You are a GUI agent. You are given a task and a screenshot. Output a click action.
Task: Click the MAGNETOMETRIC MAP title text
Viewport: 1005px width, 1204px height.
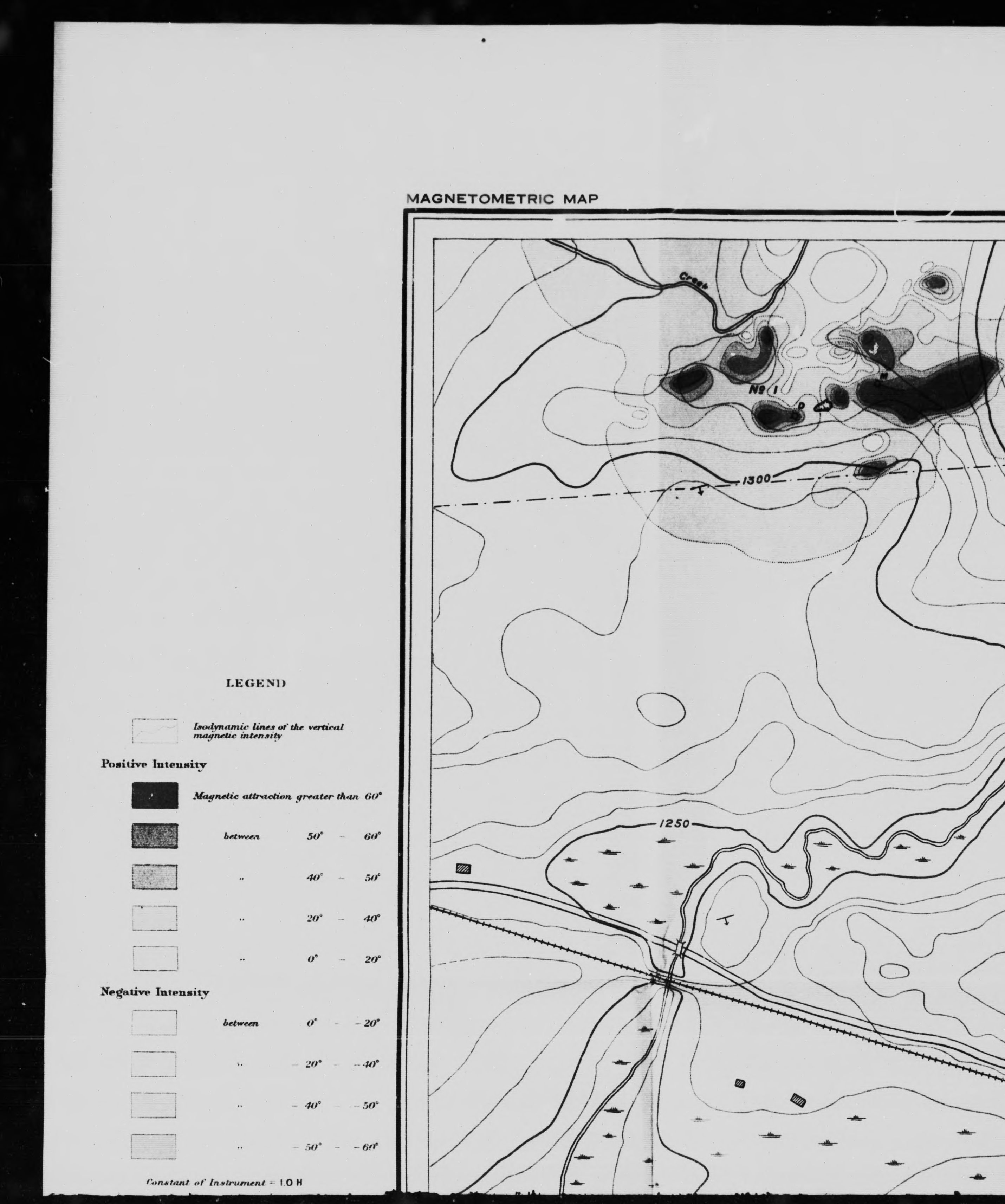click(502, 199)
